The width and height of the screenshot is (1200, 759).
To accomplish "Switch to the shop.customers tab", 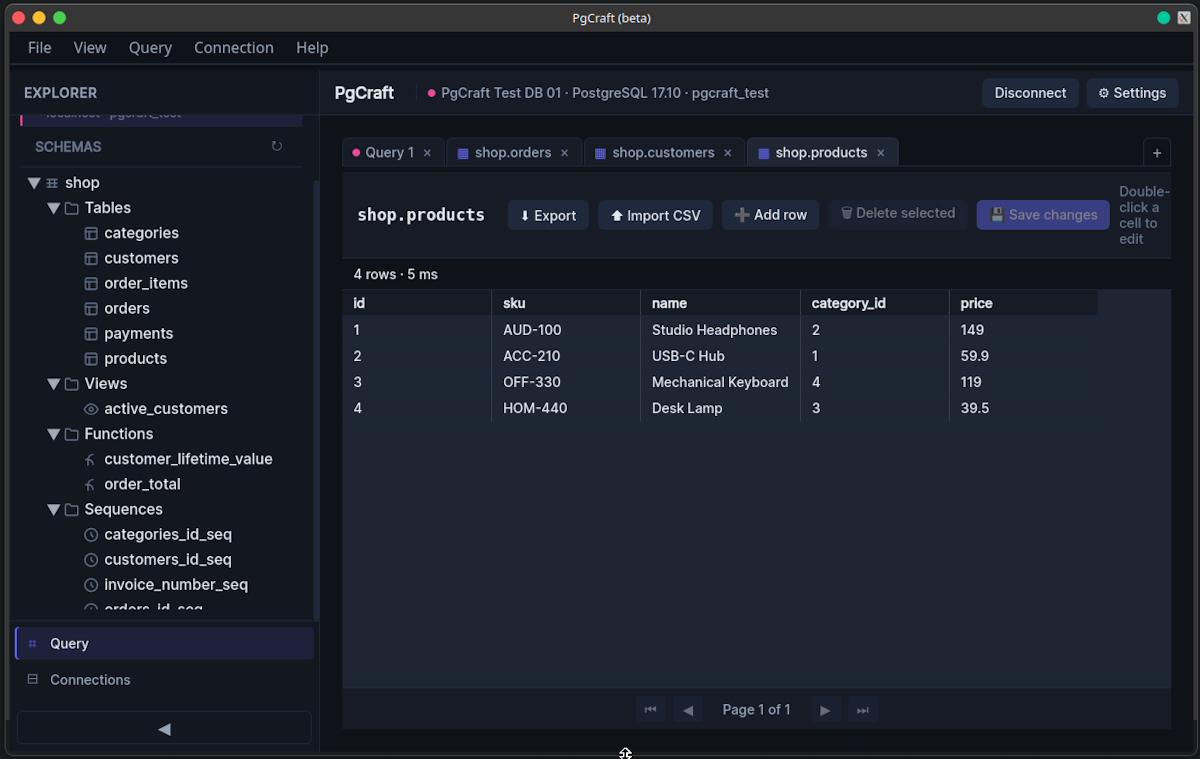I will coord(663,153).
